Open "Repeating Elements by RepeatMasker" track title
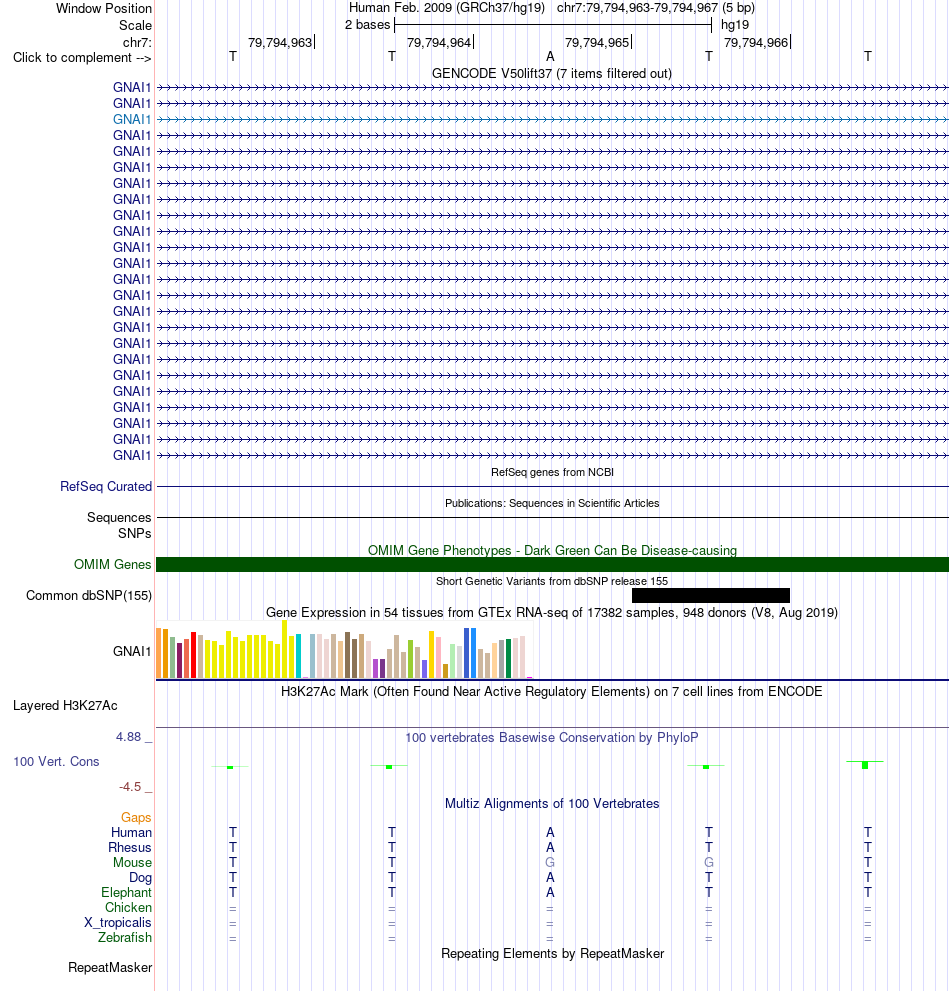The width and height of the screenshot is (950, 991). (x=552, y=953)
